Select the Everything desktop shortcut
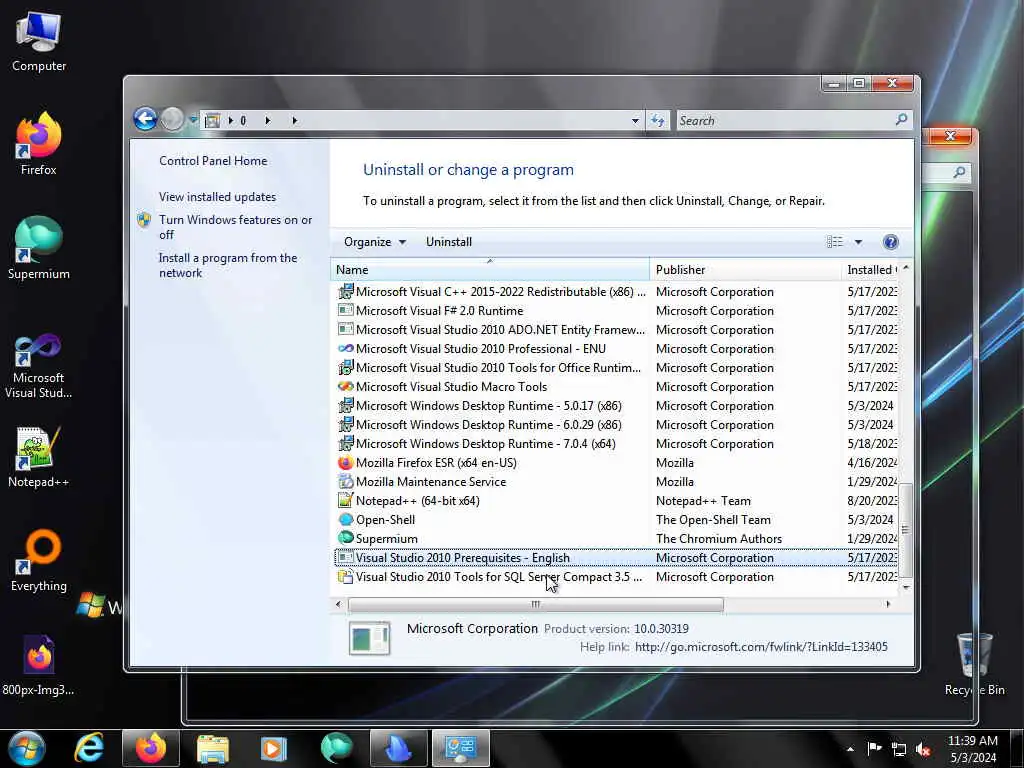The image size is (1024, 768). [x=39, y=560]
